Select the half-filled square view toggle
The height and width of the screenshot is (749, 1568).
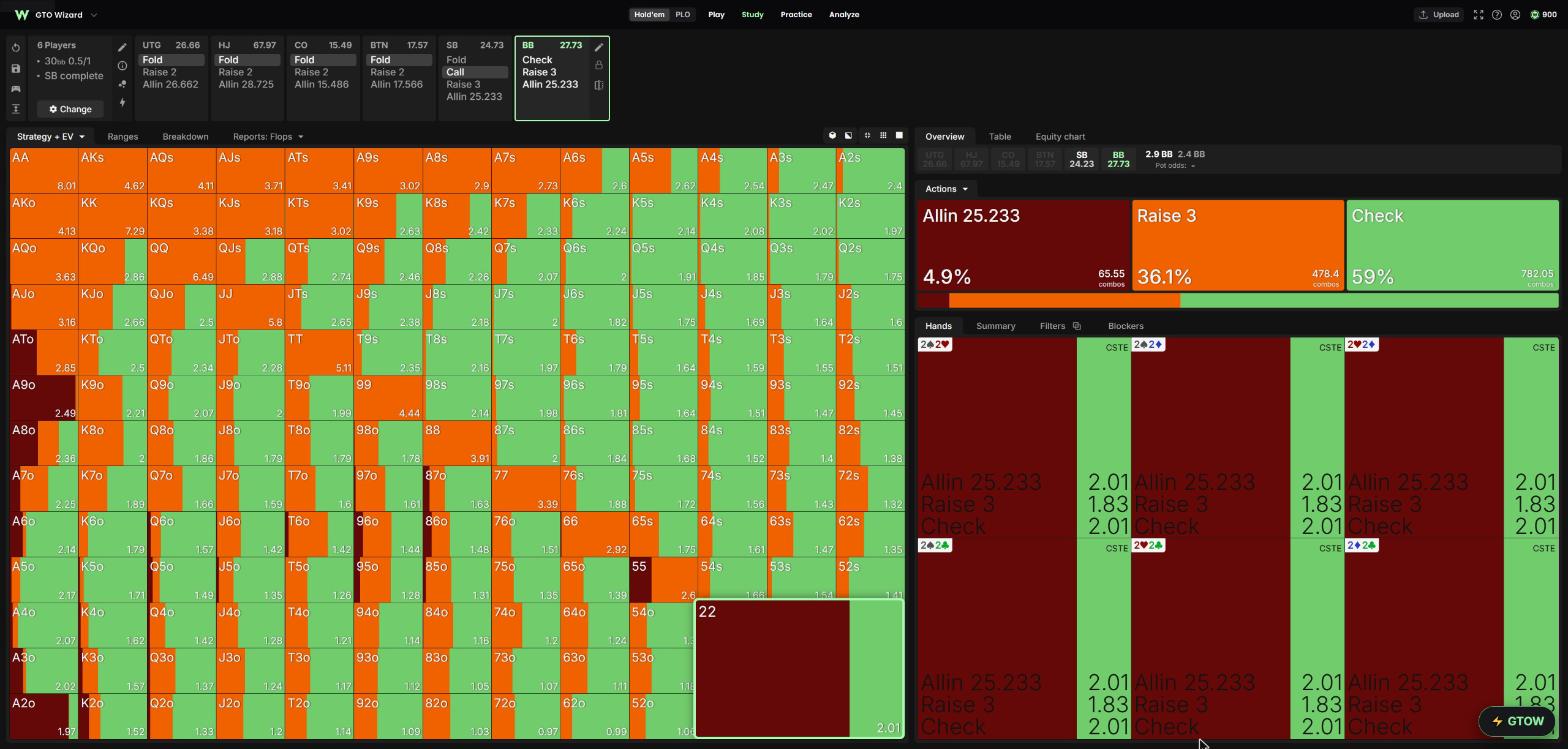[x=848, y=135]
